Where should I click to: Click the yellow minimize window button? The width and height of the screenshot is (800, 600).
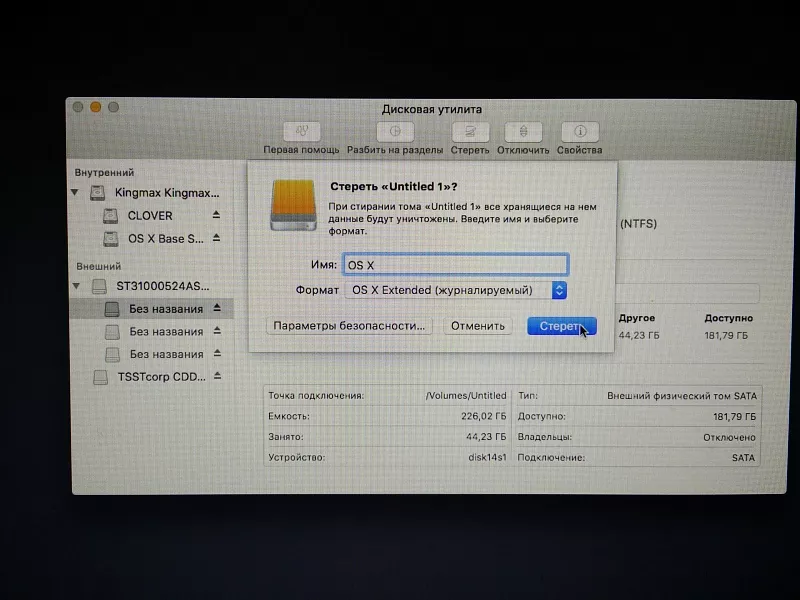click(x=95, y=107)
